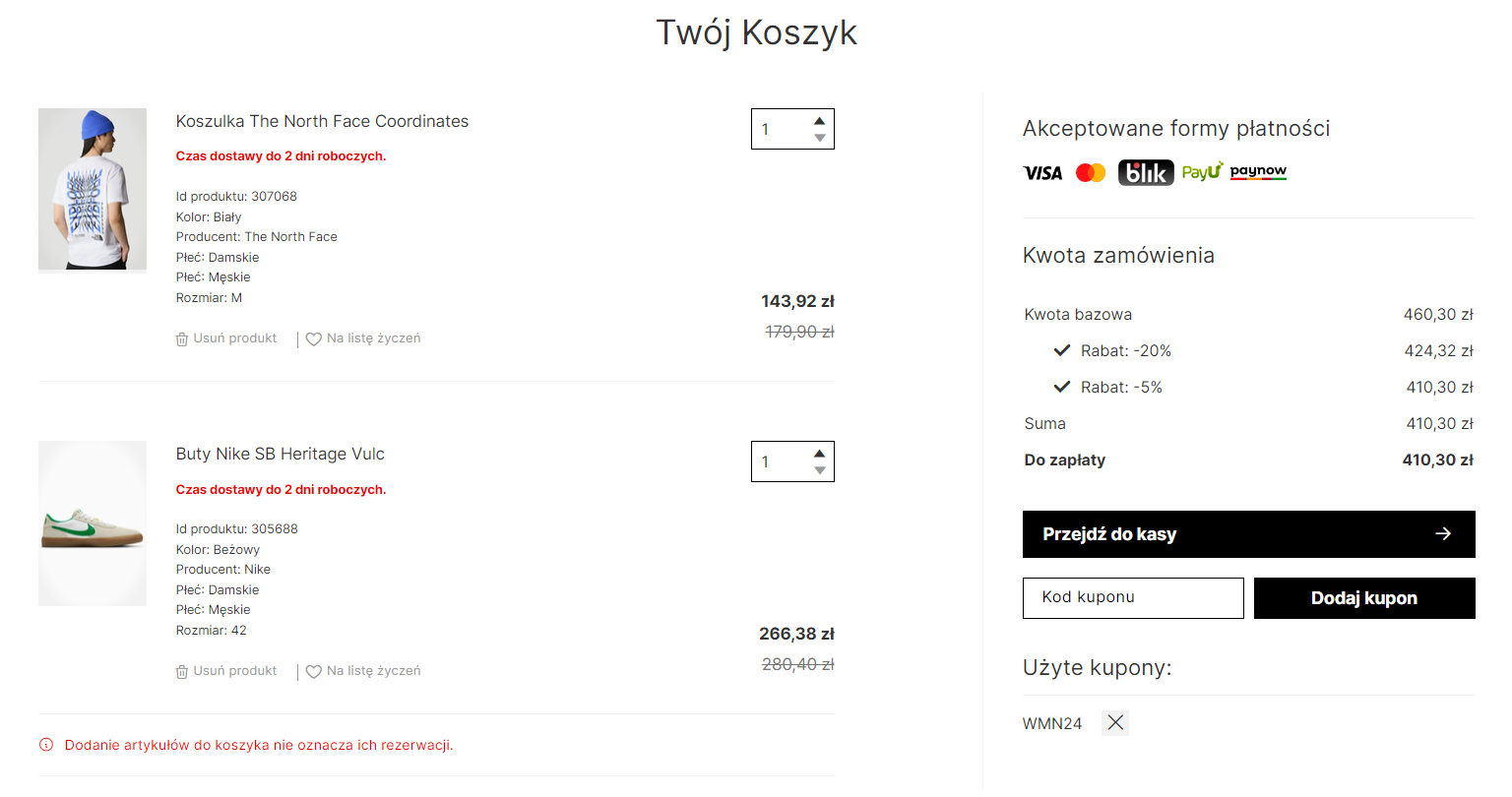The width and height of the screenshot is (1512, 797).
Task: Focus the Kod kuponu input field
Action: click(x=1133, y=598)
